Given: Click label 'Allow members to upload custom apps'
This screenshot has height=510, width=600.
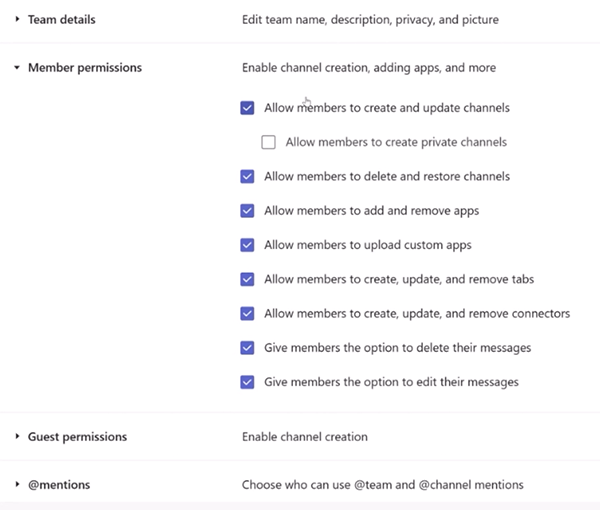Looking at the screenshot, I should coord(368,245).
